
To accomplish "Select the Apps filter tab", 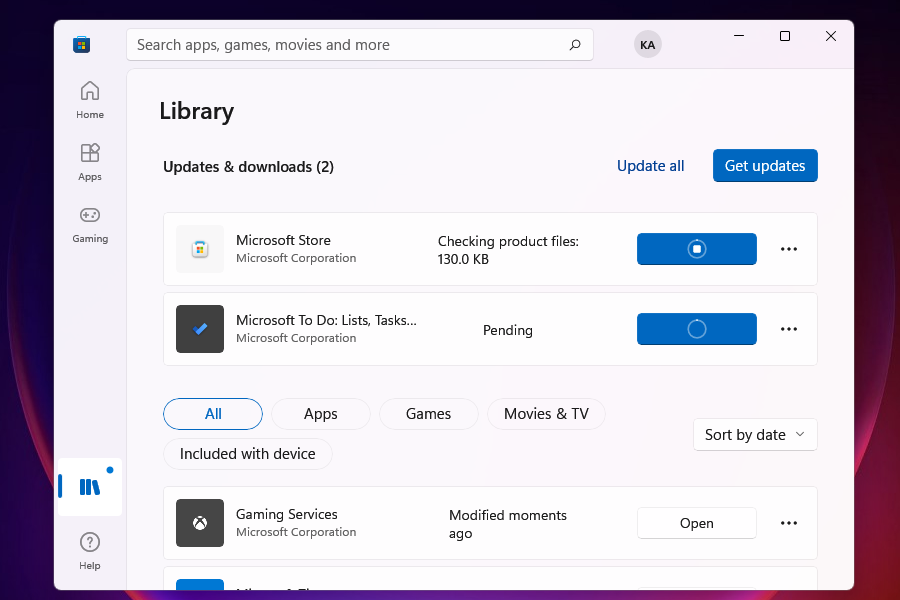I will click(x=321, y=414).
